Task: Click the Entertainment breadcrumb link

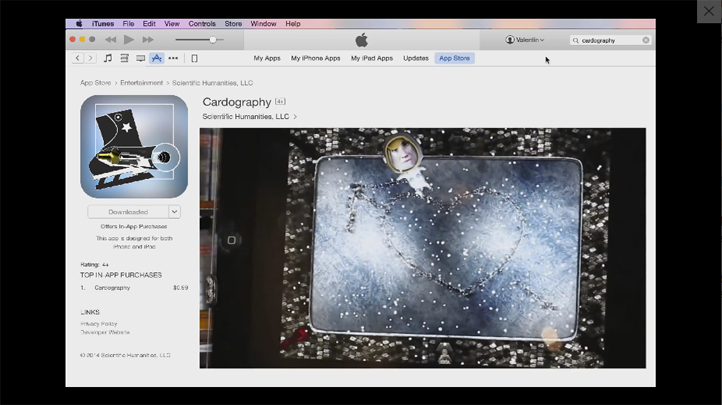Action: [142, 83]
